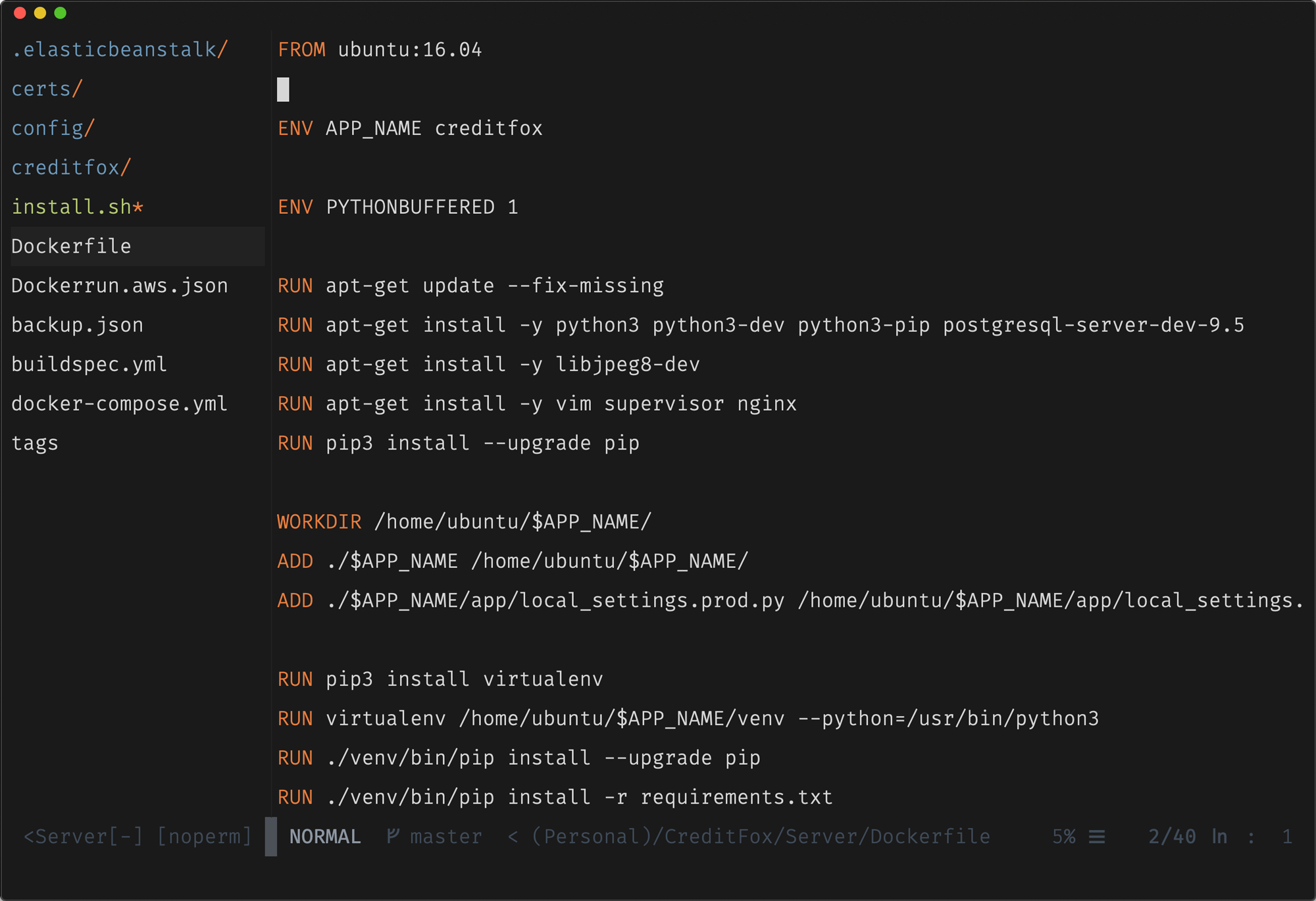Click the libjpeg8-dev package name

coord(628,365)
